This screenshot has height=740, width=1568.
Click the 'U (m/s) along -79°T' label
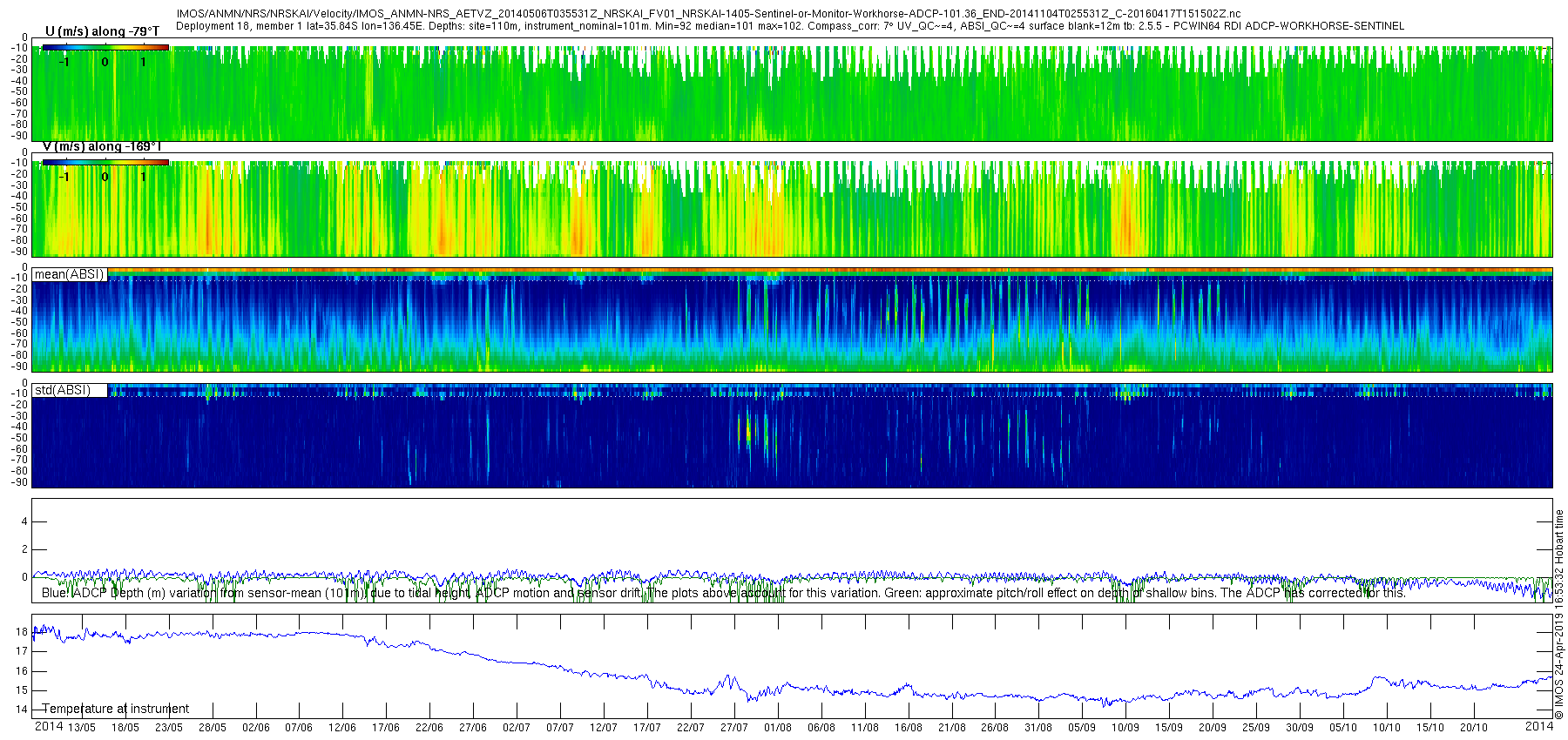click(103, 31)
